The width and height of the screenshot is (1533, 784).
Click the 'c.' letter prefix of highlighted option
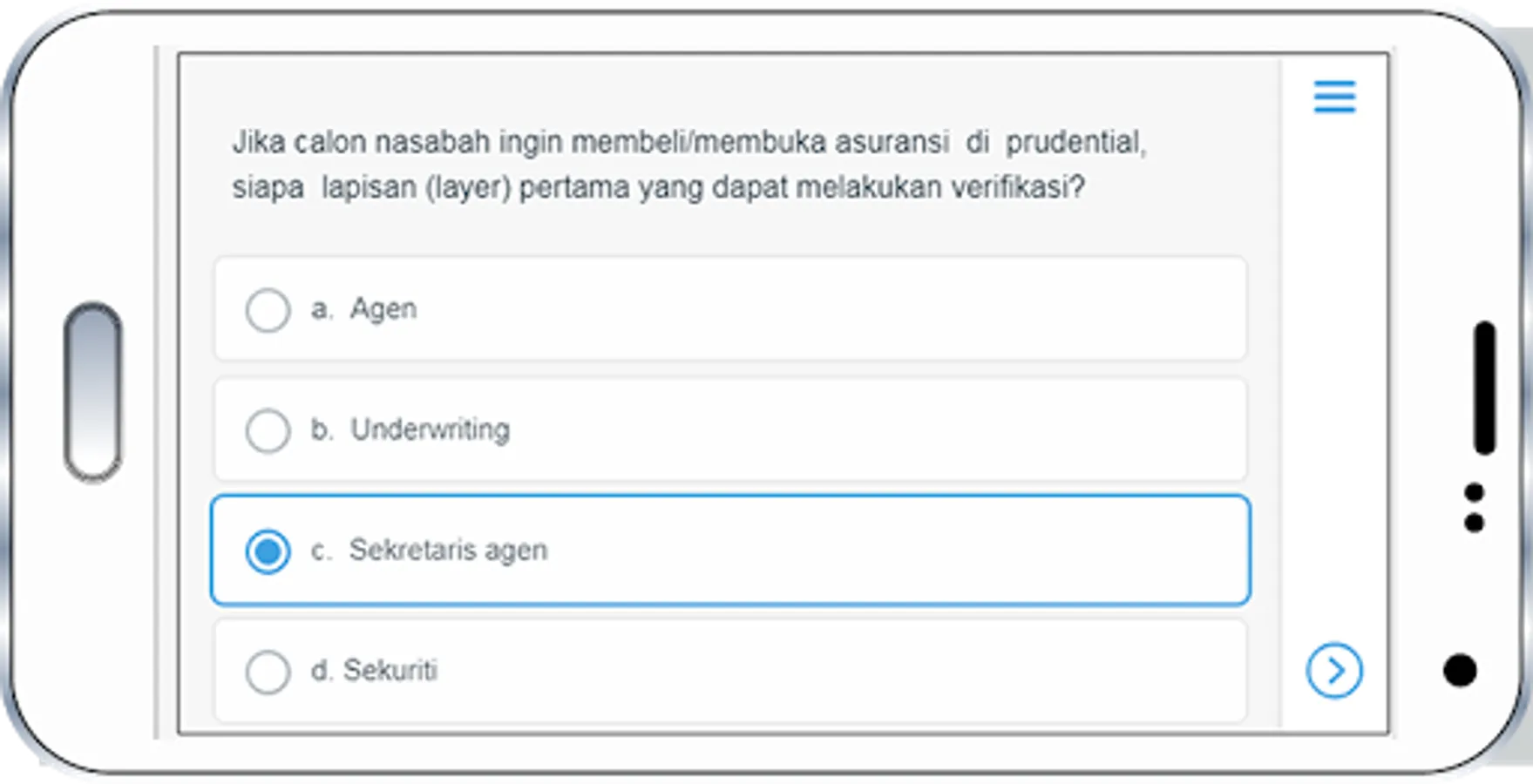click(x=322, y=551)
